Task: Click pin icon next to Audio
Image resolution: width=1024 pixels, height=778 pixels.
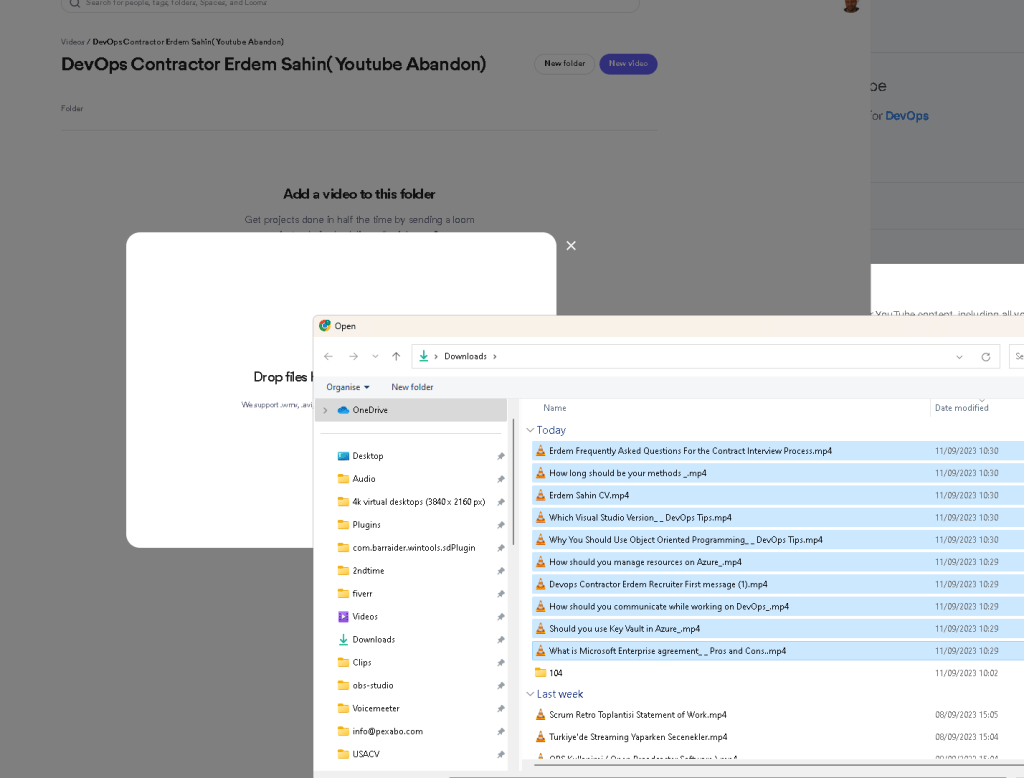Action: (x=501, y=479)
